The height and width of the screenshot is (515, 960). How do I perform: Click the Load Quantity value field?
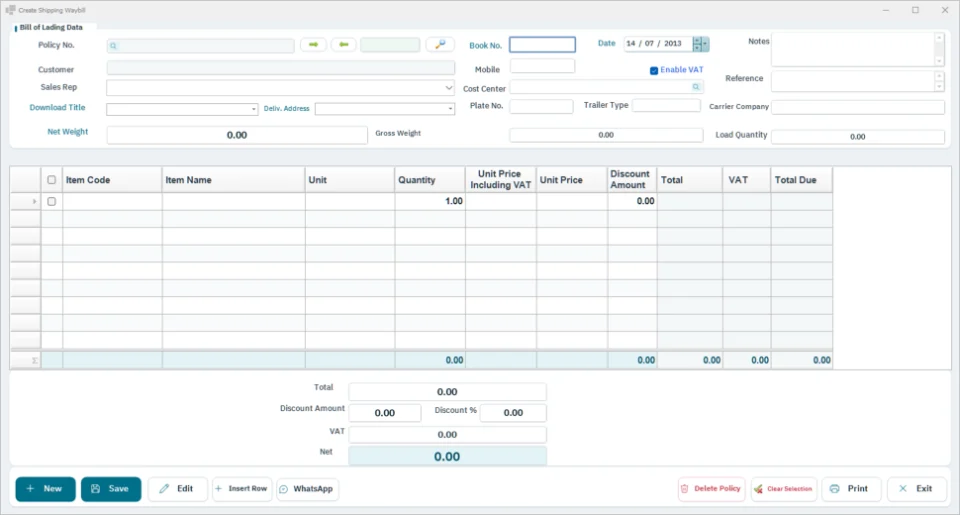(x=858, y=137)
